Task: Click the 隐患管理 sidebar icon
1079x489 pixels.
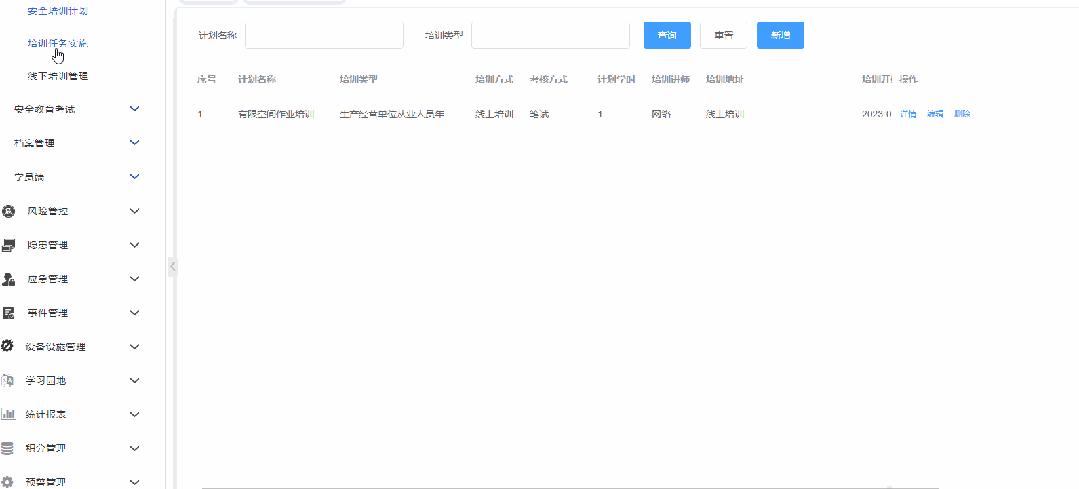Action: [x=8, y=245]
